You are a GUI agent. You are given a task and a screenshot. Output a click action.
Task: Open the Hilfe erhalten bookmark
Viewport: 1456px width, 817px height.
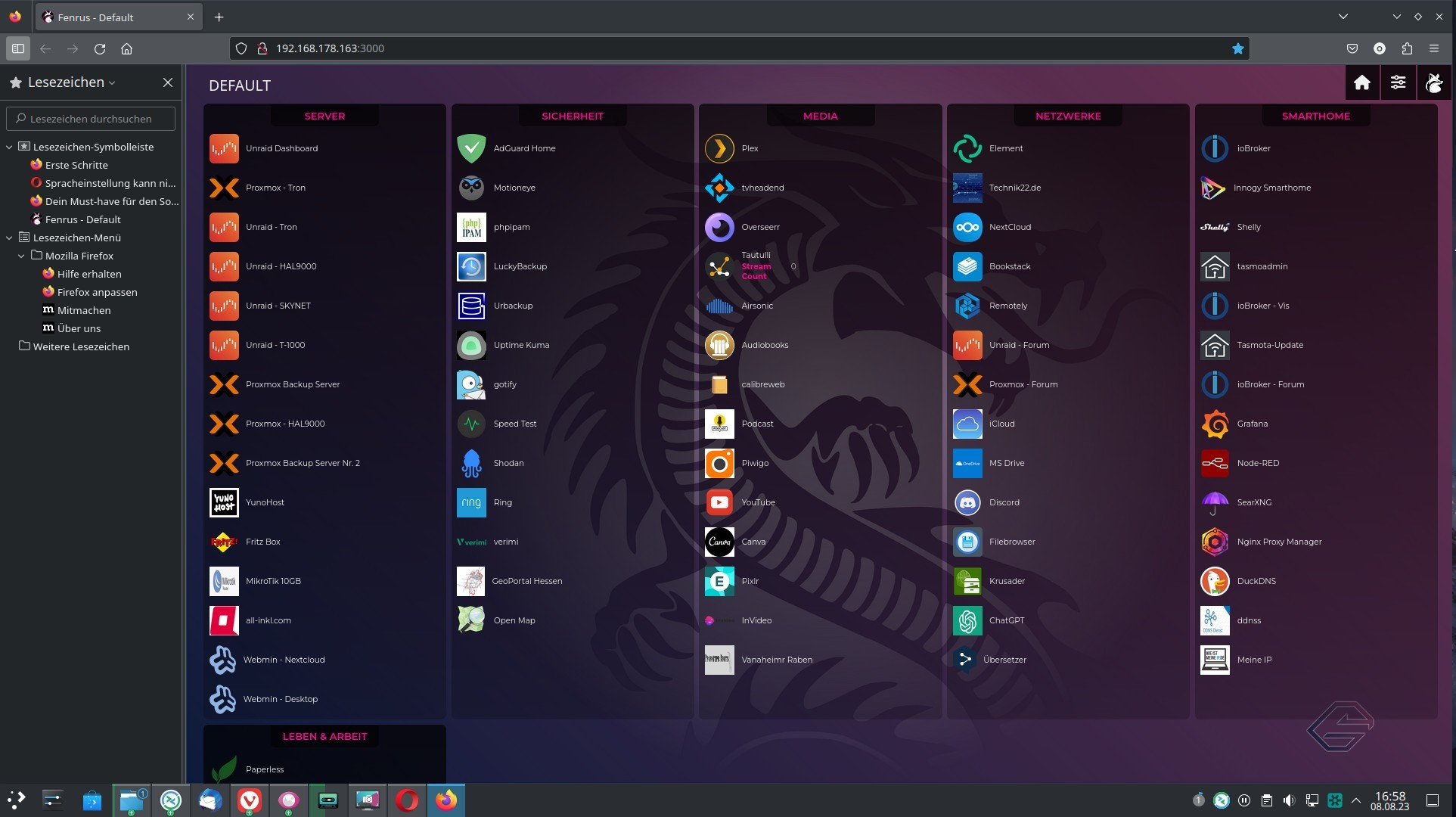point(82,274)
